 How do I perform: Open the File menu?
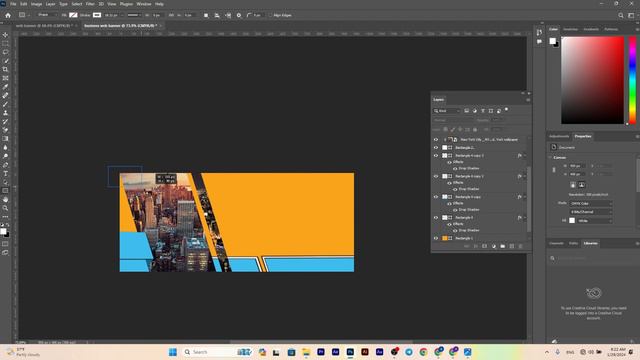pos(13,4)
